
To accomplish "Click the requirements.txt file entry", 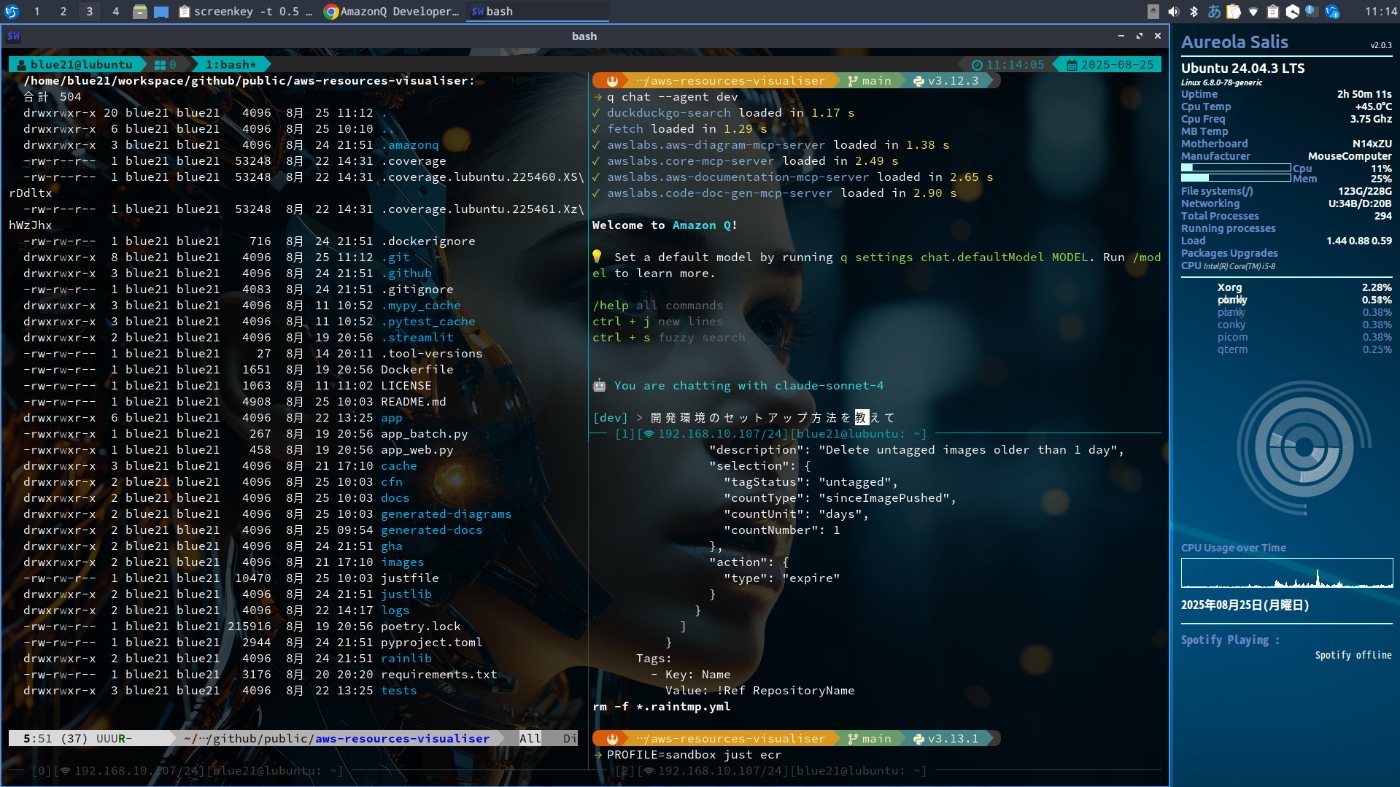I will (x=439, y=674).
